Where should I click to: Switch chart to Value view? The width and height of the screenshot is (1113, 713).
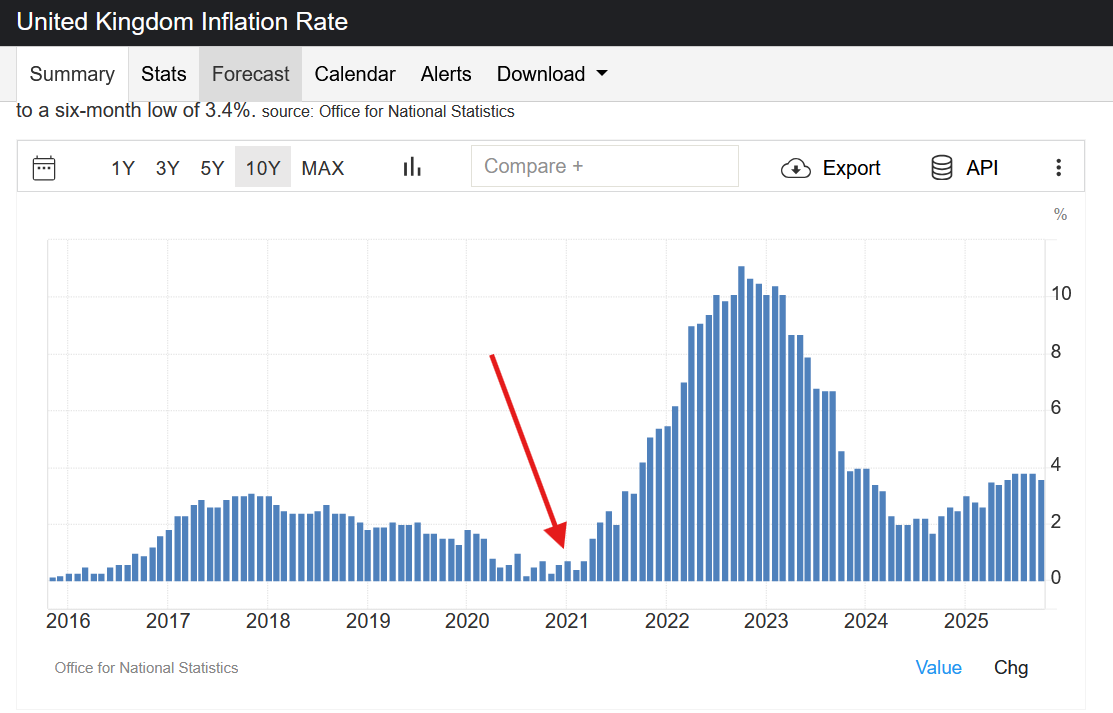(x=938, y=667)
